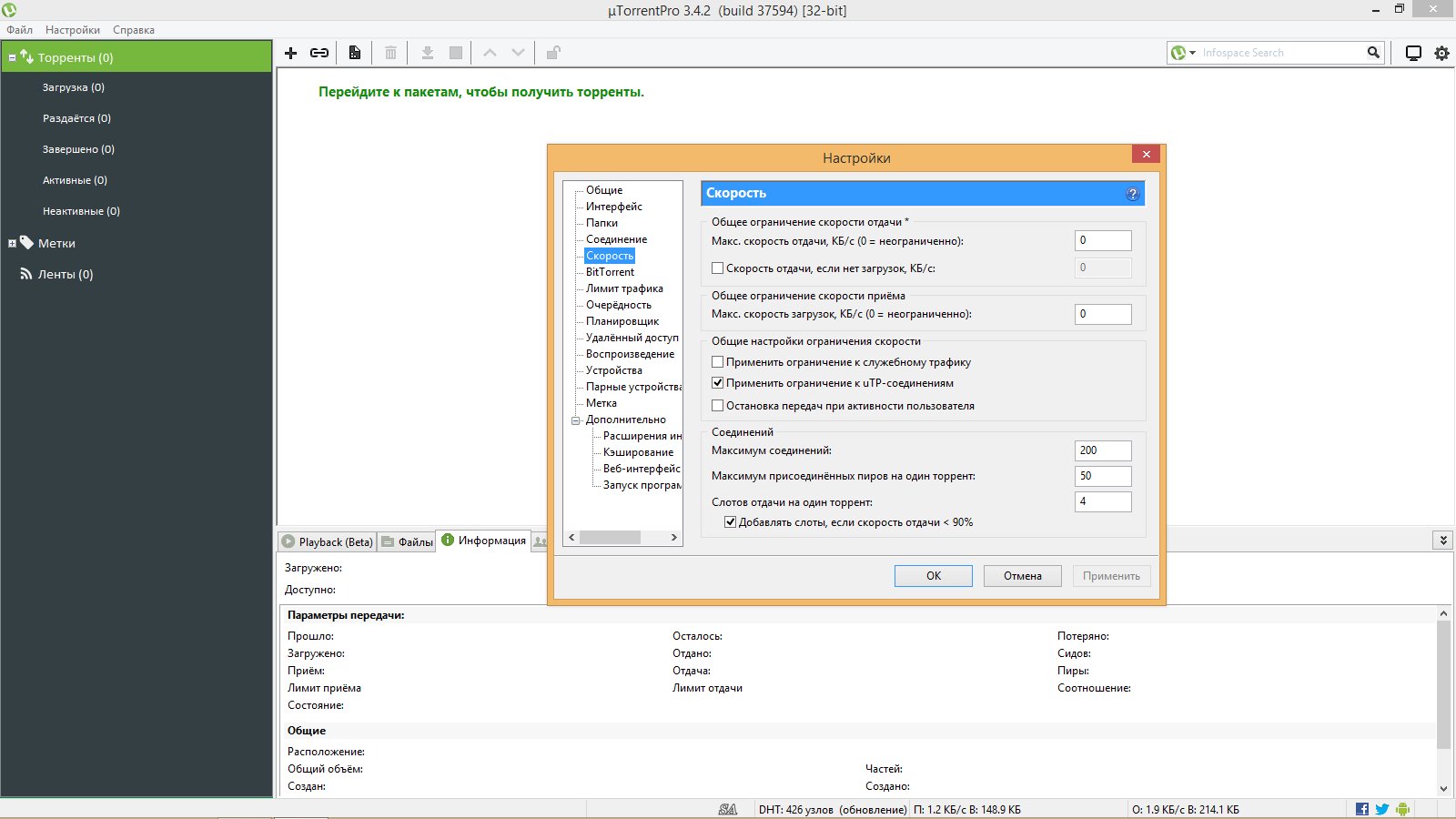The width and height of the screenshot is (1456, 819).
Task: Click the Максимум соединений field showing 200
Action: (x=1103, y=450)
